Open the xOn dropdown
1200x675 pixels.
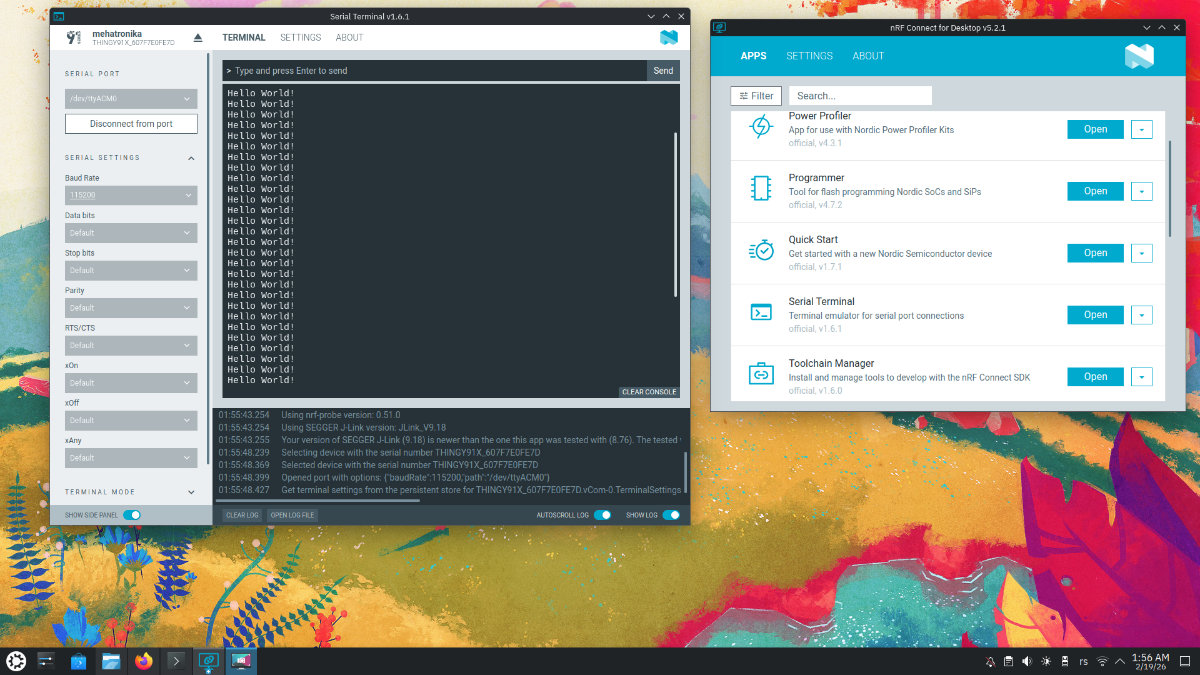(x=131, y=383)
